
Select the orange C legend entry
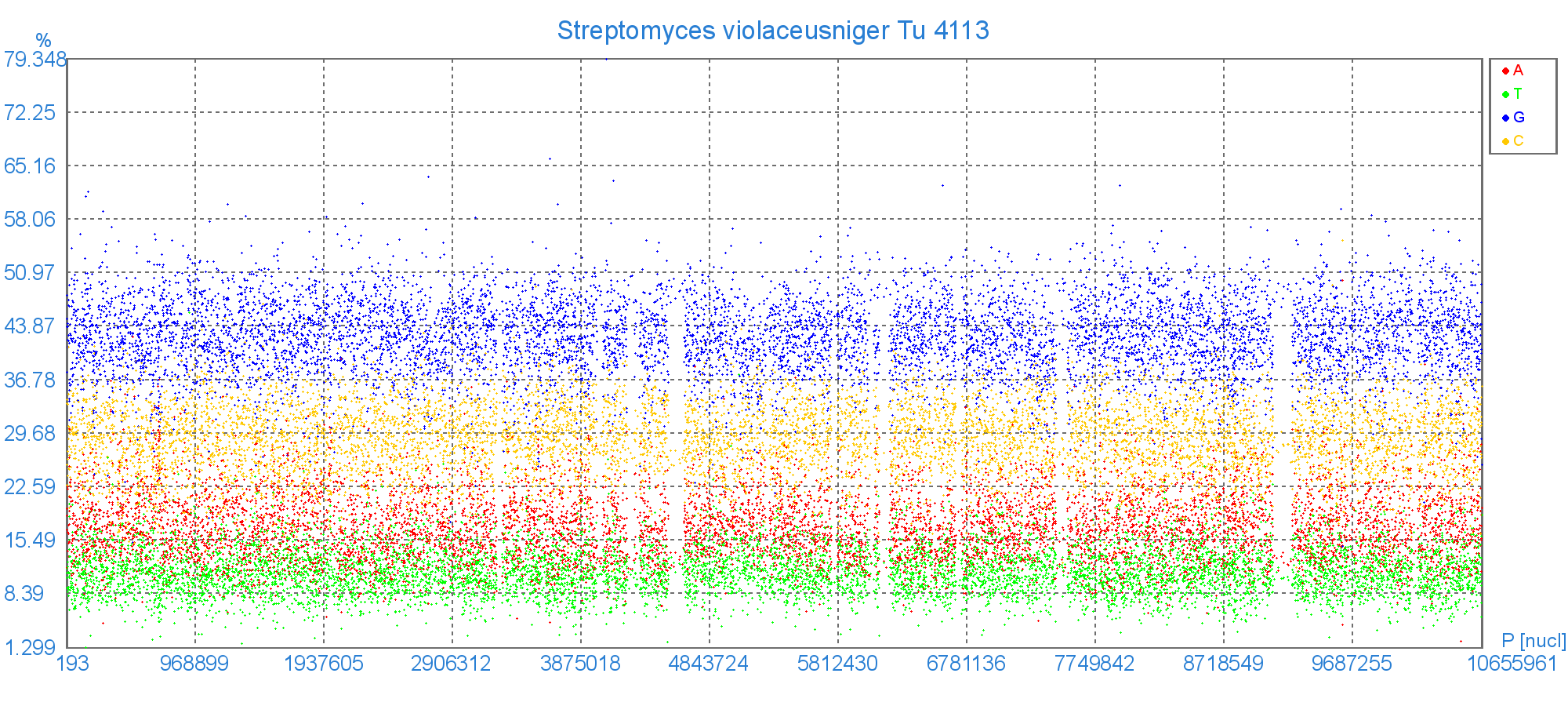1513,141
